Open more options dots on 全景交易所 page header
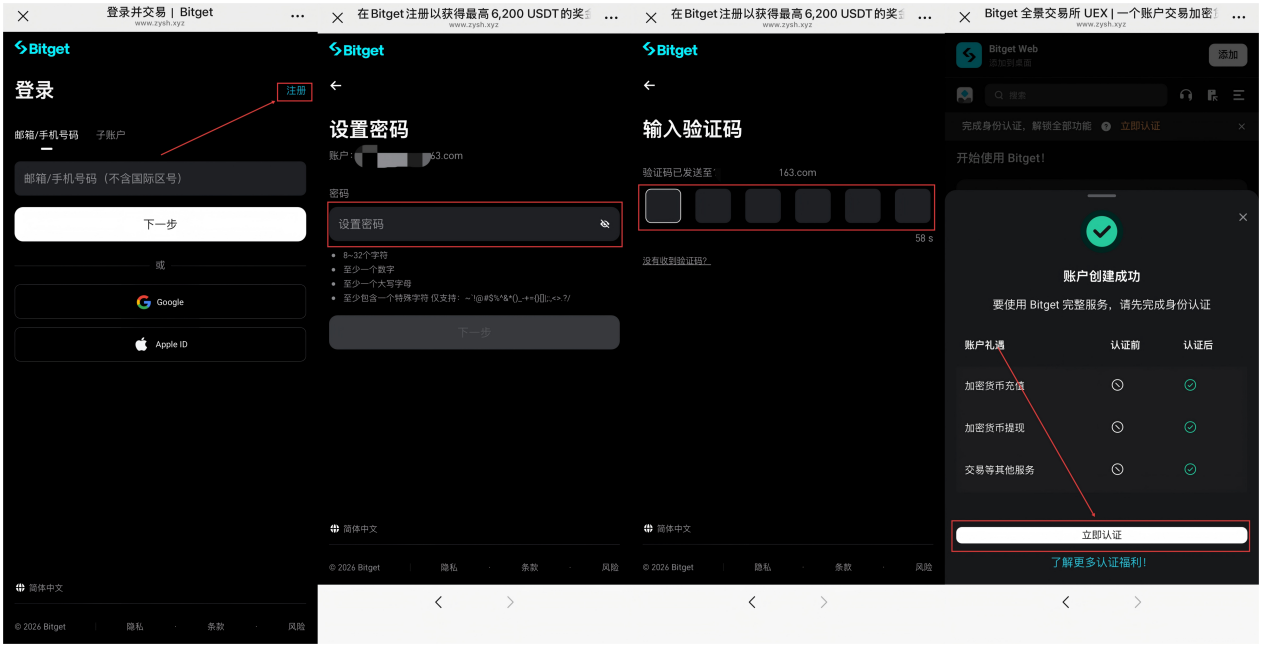Viewport: 1262px width, 647px height. click(1238, 17)
